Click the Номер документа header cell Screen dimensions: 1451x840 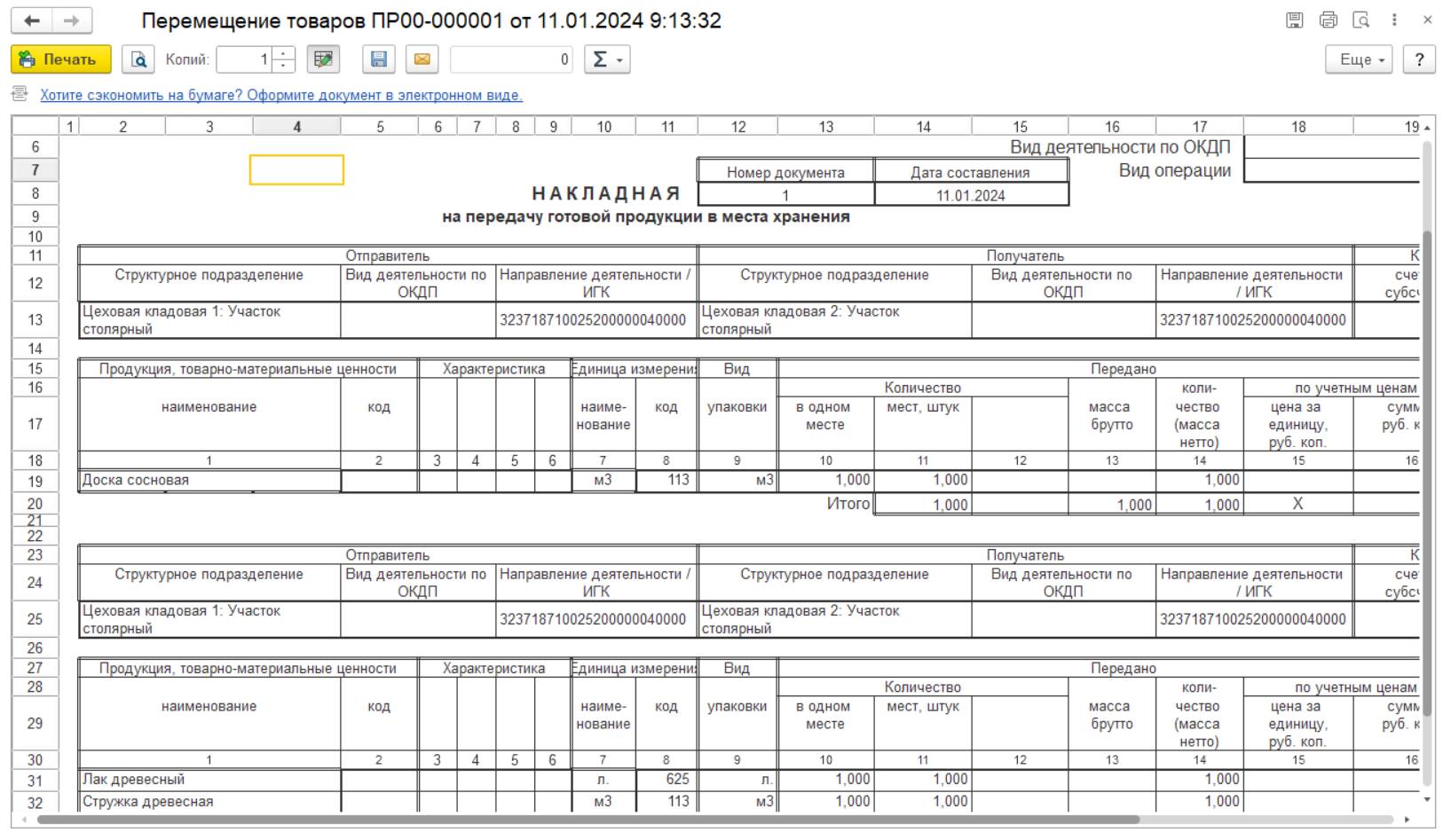coord(785,172)
